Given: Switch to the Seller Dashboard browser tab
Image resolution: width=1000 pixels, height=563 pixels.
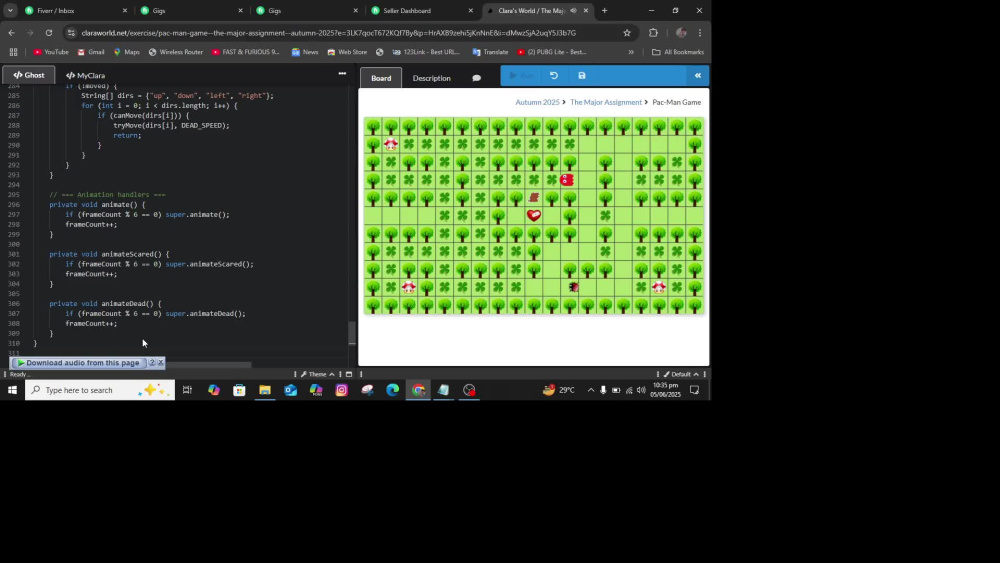Looking at the screenshot, I should point(422,11).
